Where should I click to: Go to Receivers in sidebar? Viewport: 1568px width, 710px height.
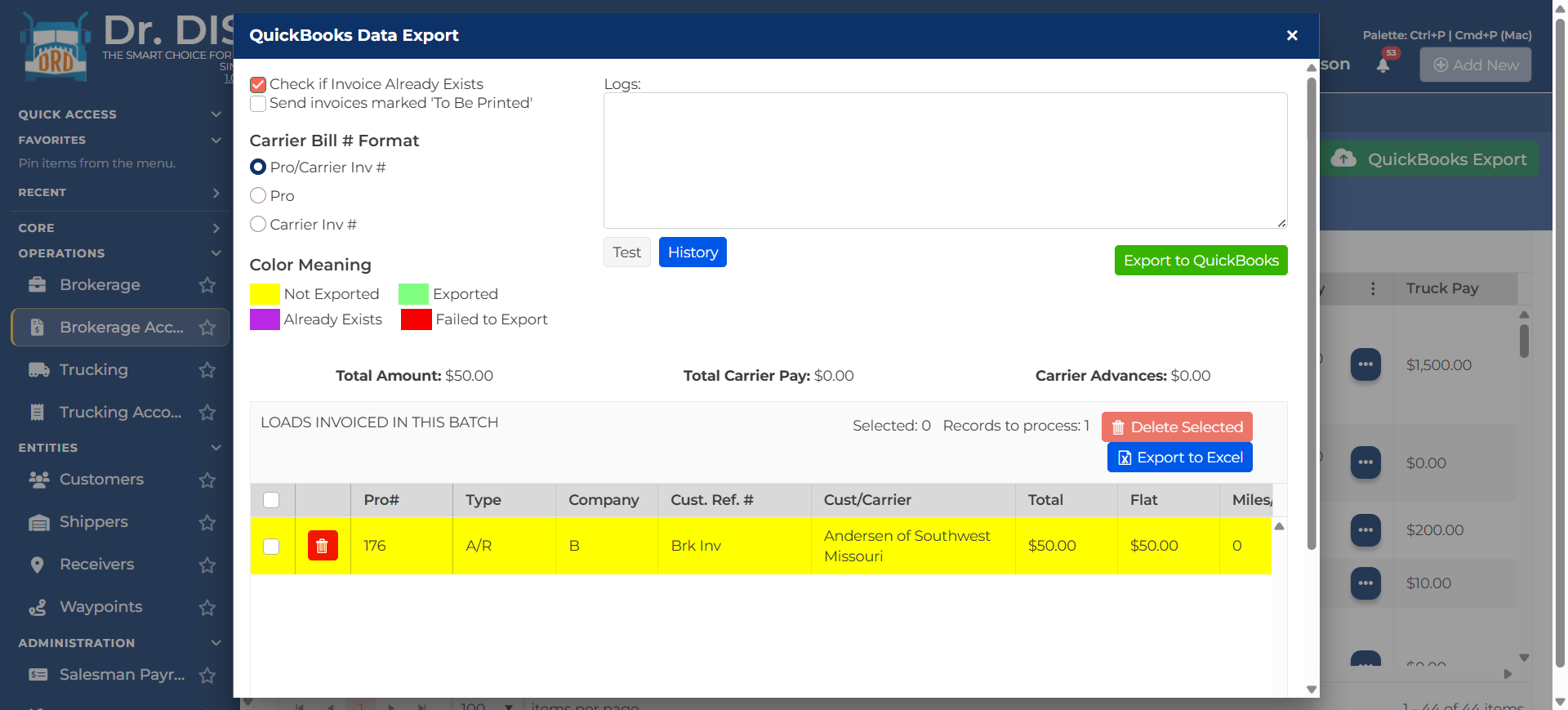96,565
